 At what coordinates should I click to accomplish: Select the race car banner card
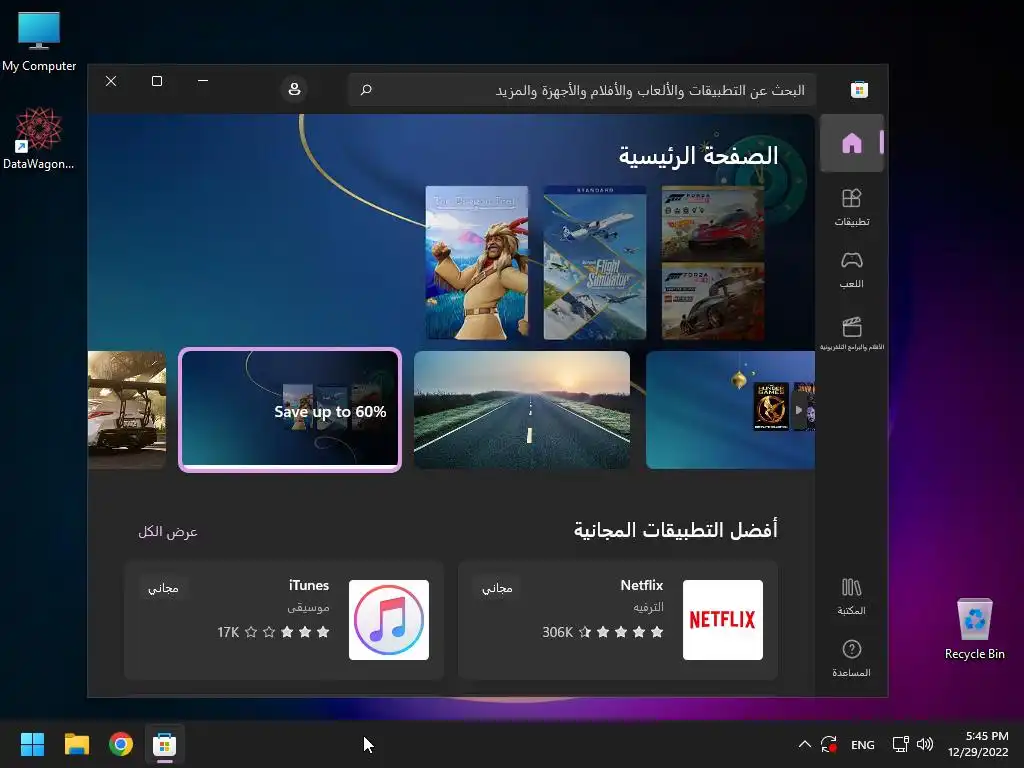point(127,409)
